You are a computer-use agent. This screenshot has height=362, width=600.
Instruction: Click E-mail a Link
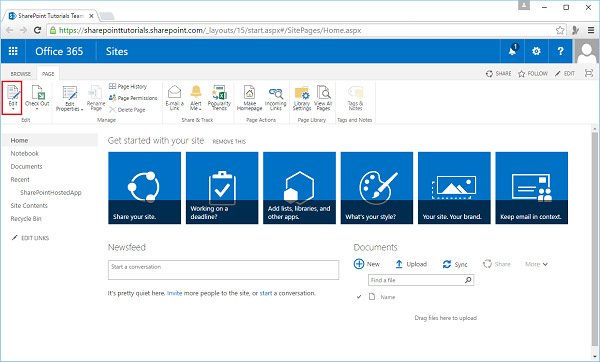[x=174, y=98]
